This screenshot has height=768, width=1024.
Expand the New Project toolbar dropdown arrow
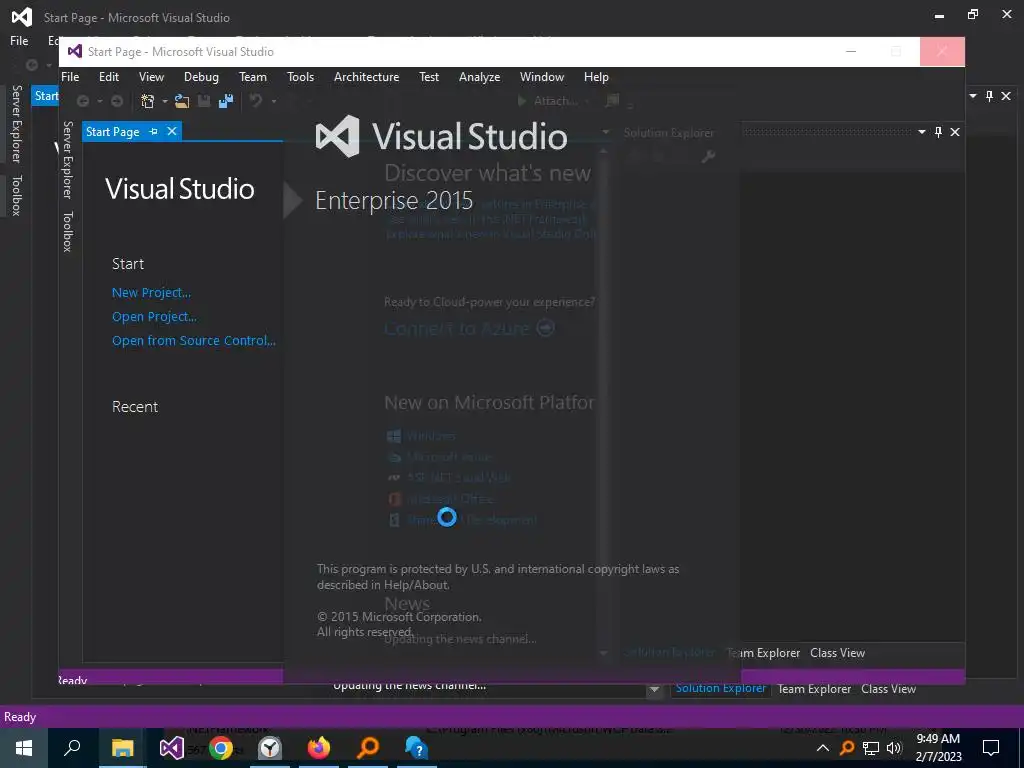(165, 102)
